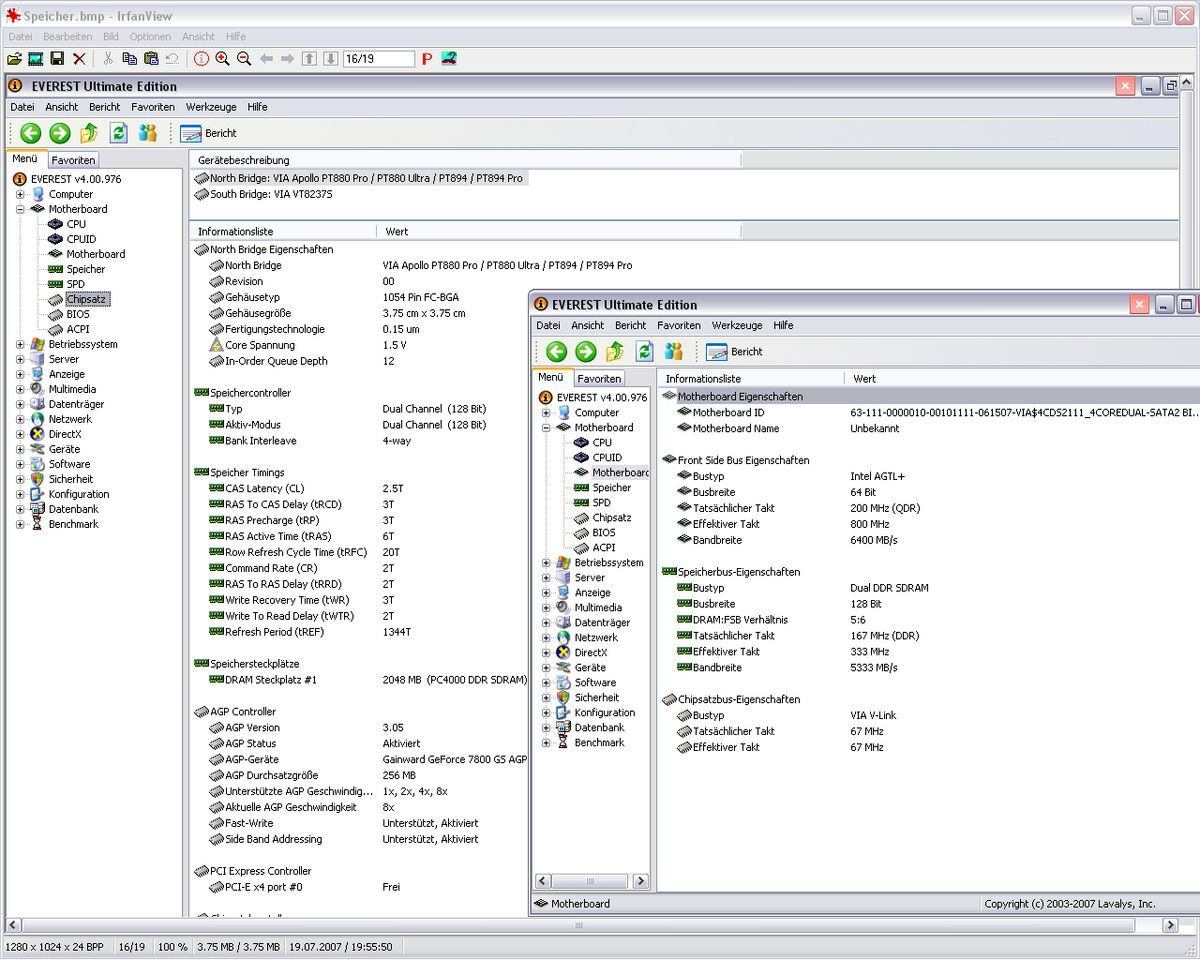Expand Betriebssystem in background EVEREST tree
1200x960 pixels.
click(20, 344)
